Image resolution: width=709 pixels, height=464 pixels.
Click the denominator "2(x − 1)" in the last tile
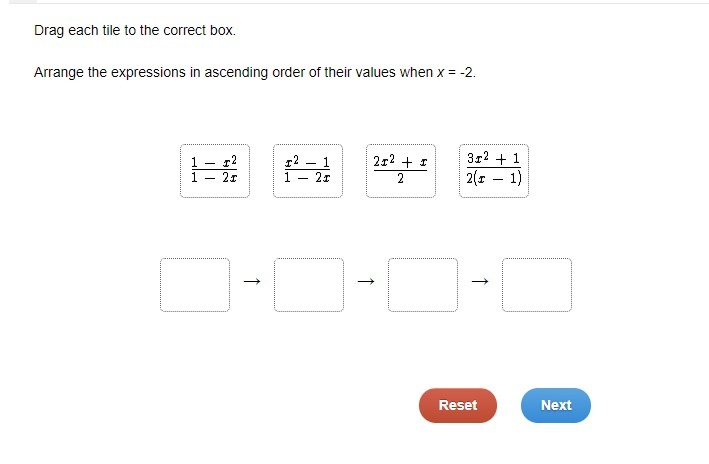493,181
